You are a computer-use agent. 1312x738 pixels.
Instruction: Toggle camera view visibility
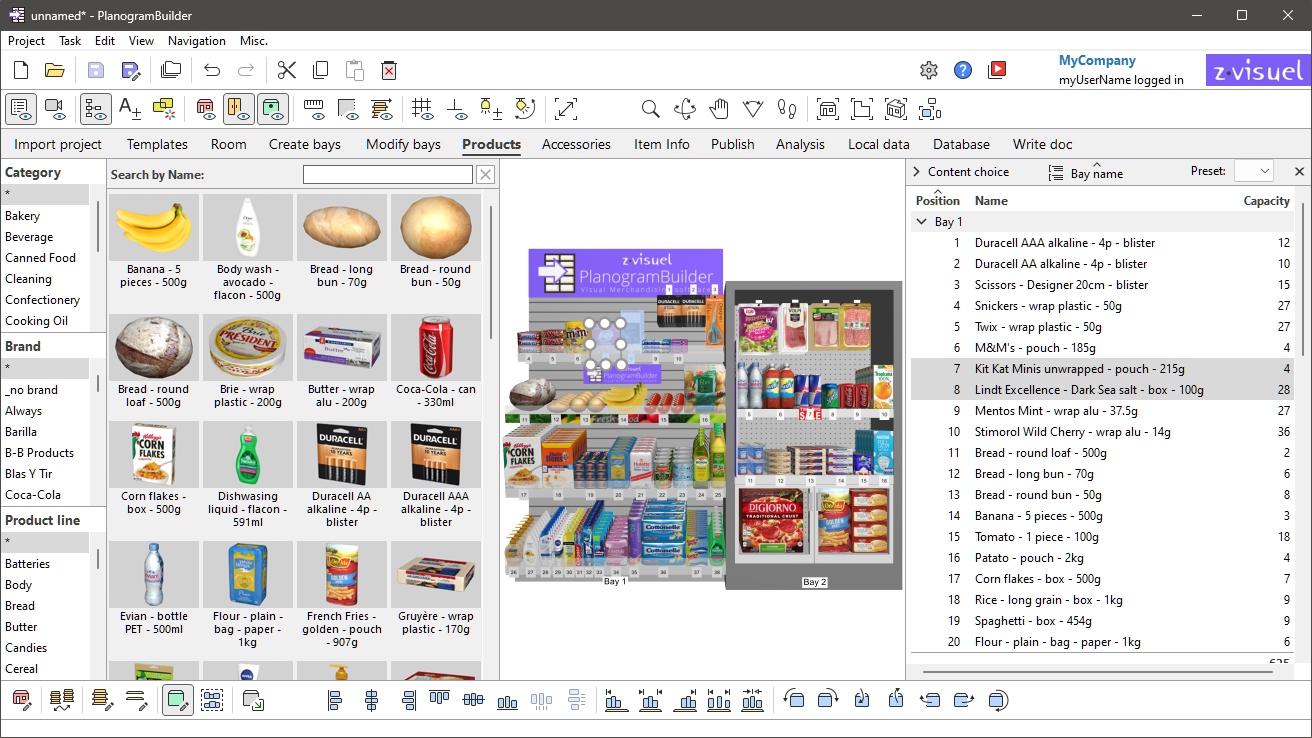click(55, 108)
